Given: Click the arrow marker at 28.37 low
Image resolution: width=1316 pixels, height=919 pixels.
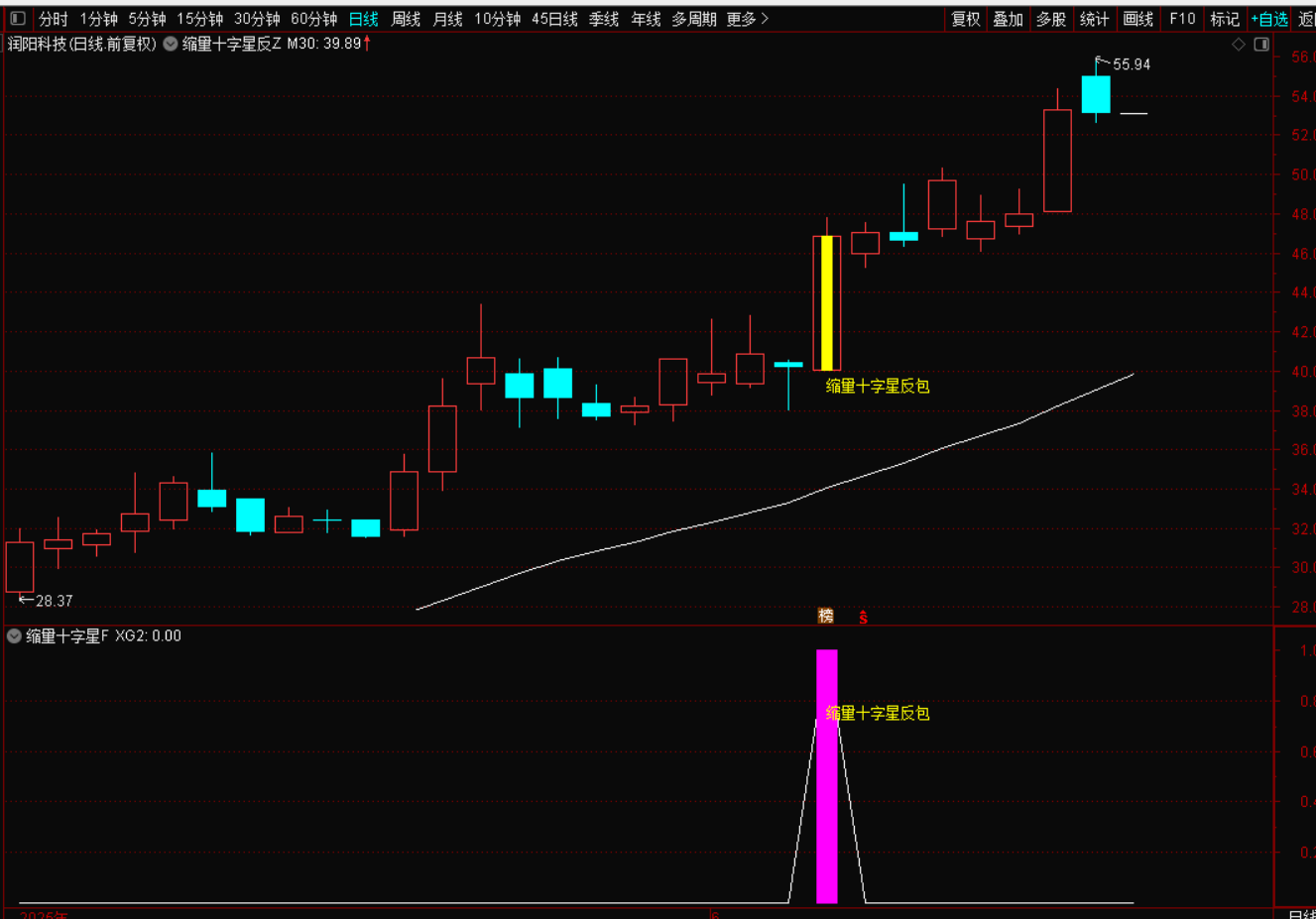Looking at the screenshot, I should [26, 600].
